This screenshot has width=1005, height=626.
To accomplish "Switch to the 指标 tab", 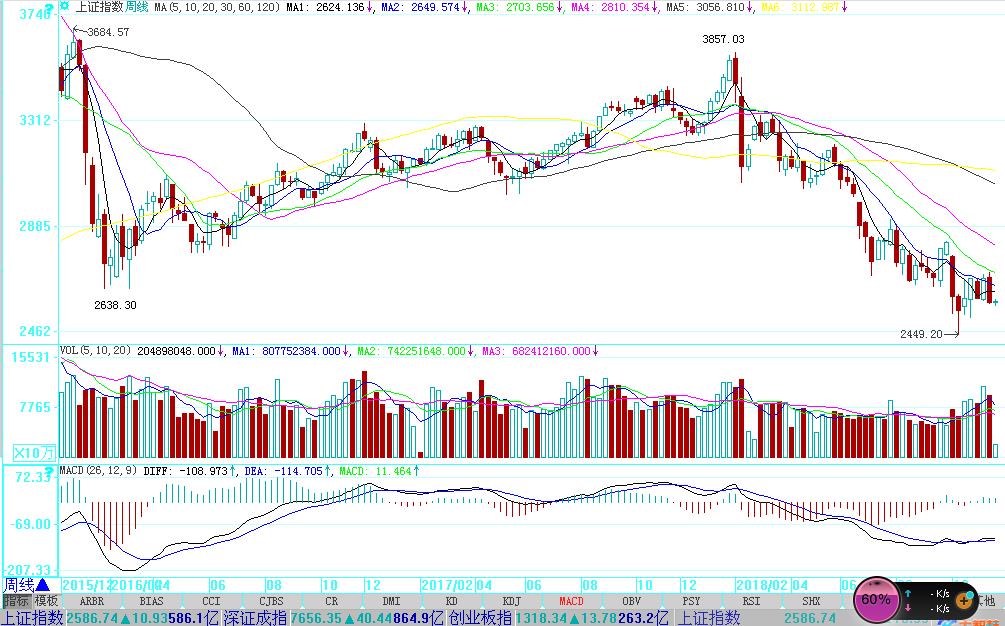I will tap(16, 601).
